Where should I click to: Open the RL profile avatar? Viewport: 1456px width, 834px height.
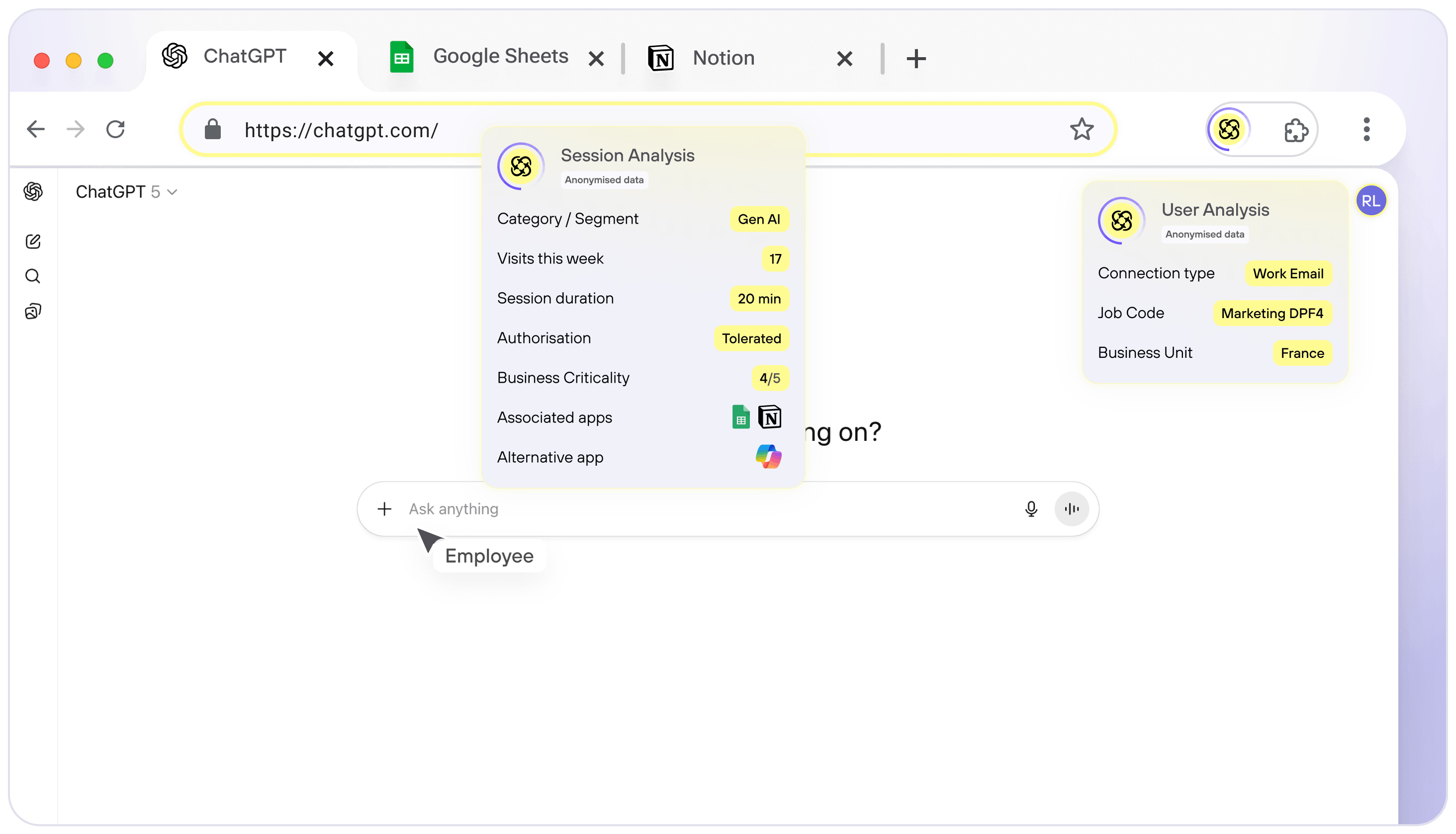point(1370,201)
